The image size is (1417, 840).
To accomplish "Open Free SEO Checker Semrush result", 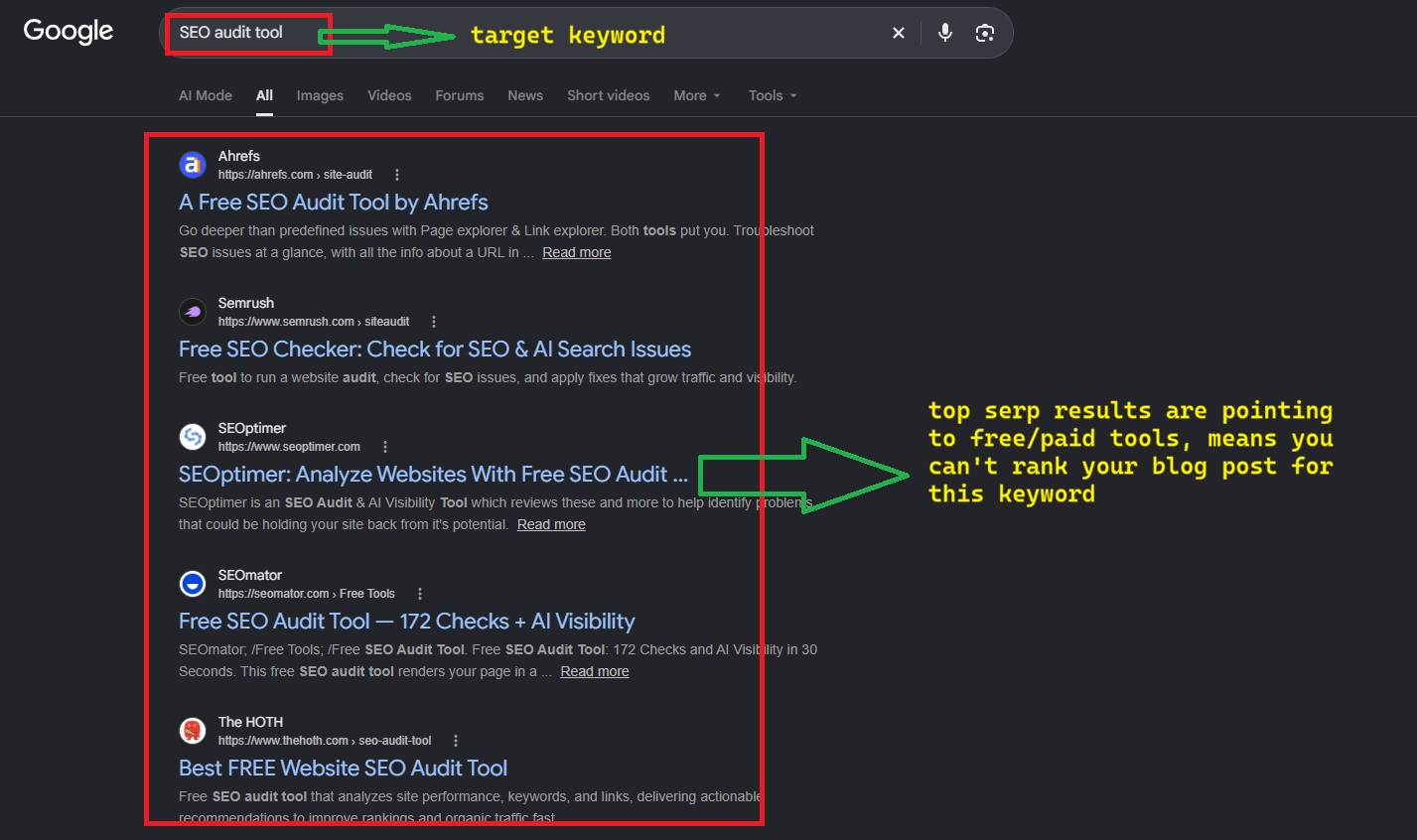I will point(435,350).
